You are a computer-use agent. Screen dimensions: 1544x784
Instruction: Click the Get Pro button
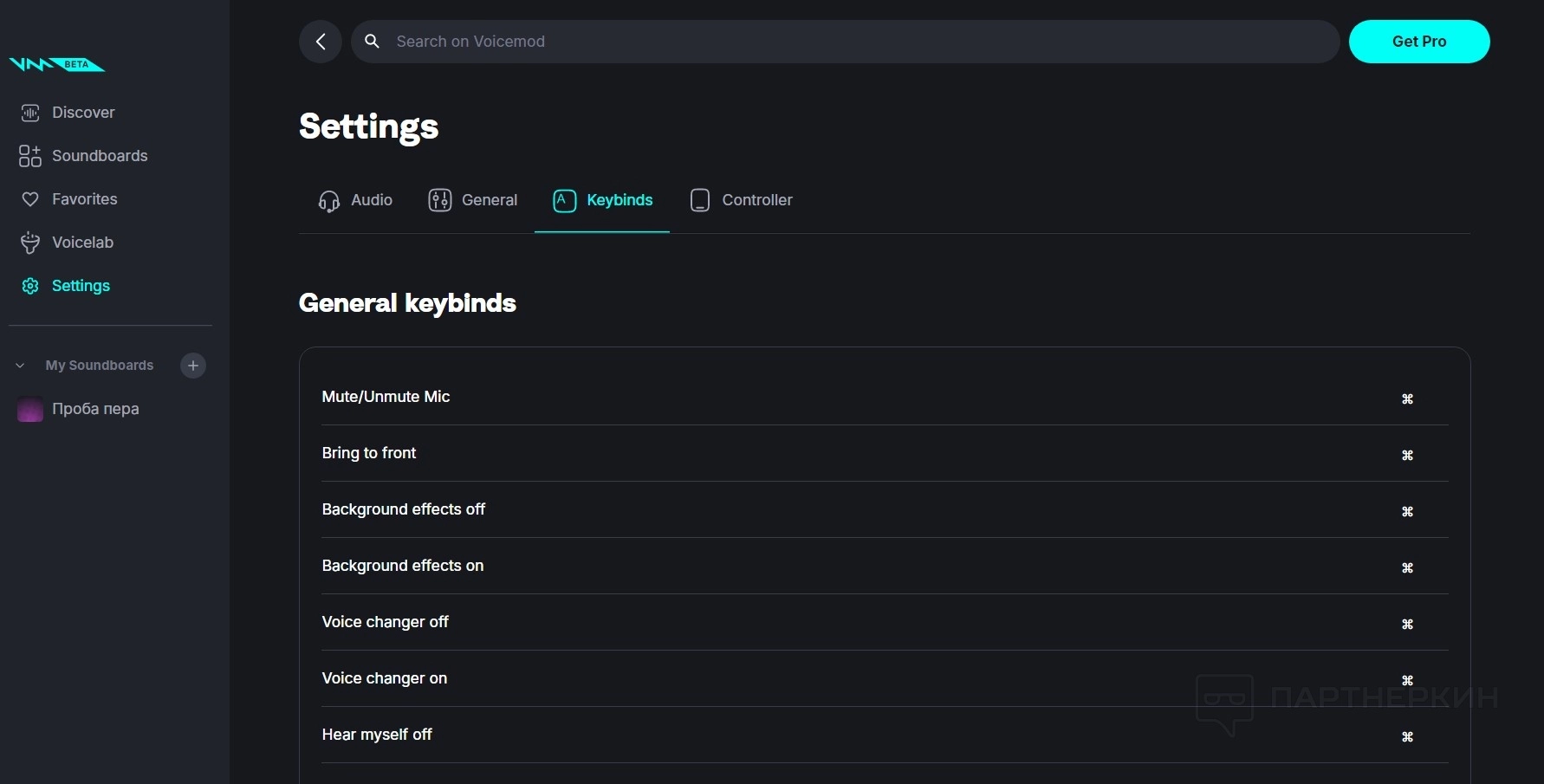click(x=1418, y=42)
